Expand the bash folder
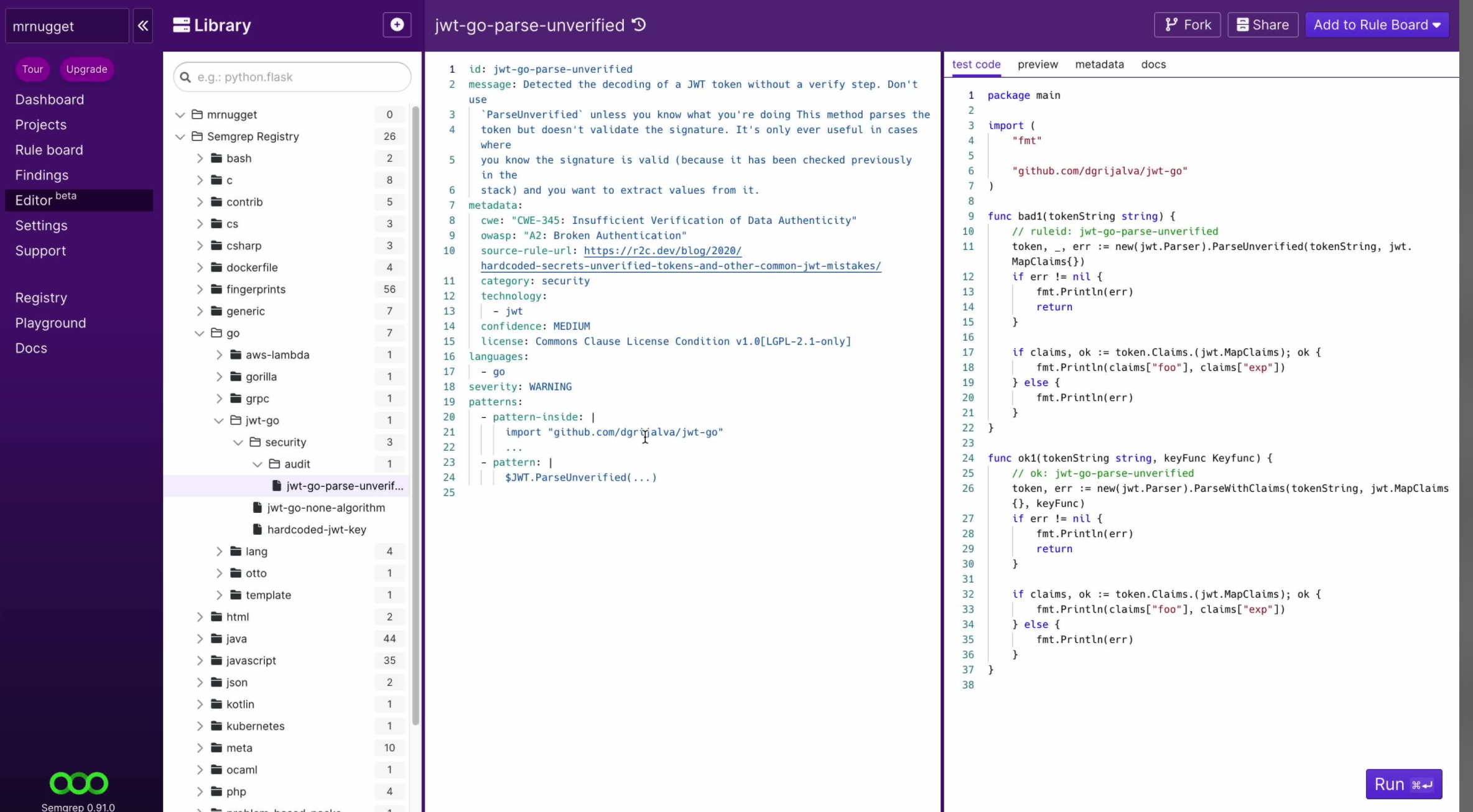The height and width of the screenshot is (812, 1473). pos(200,158)
